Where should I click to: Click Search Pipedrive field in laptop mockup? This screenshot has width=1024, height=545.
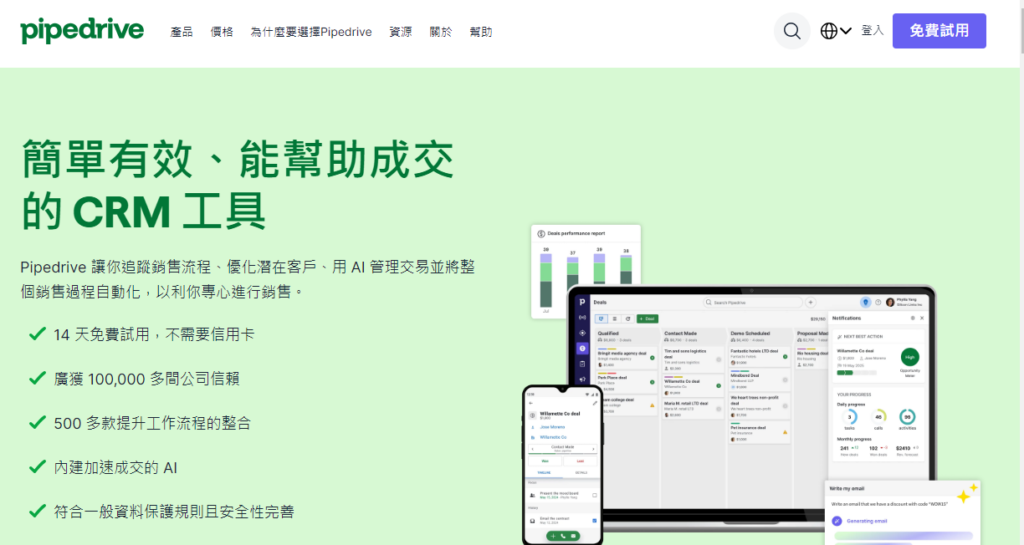point(752,302)
